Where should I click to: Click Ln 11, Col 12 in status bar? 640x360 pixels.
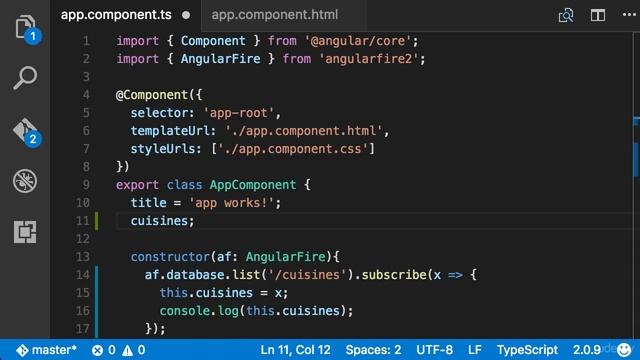[296, 350]
